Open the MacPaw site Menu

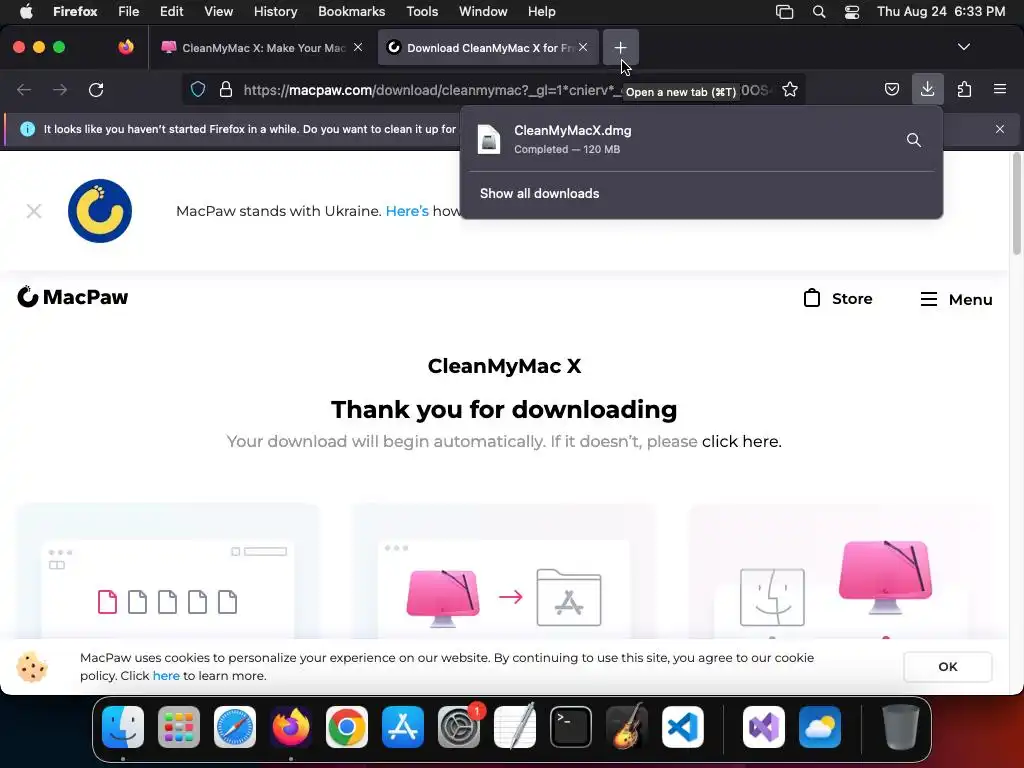click(956, 299)
